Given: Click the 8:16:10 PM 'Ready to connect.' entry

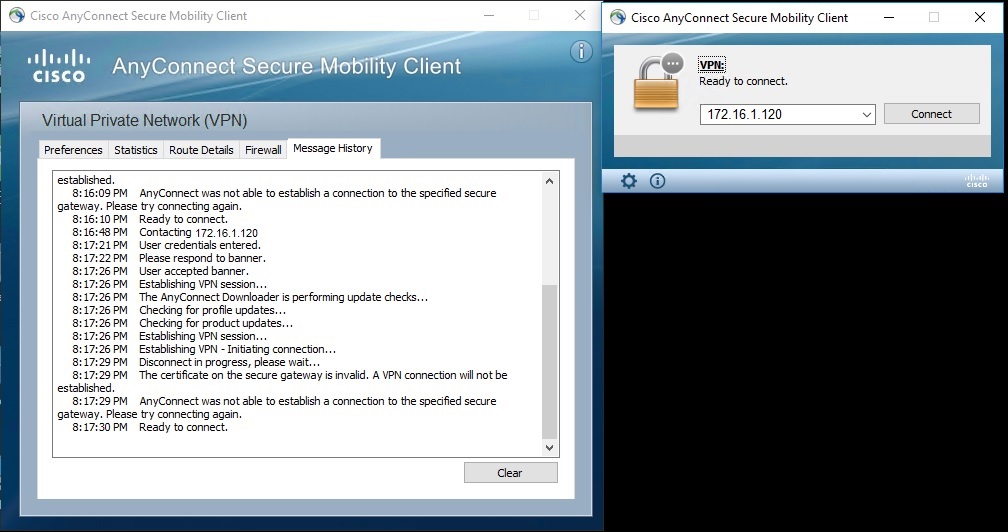Looking at the screenshot, I should (x=150, y=219).
